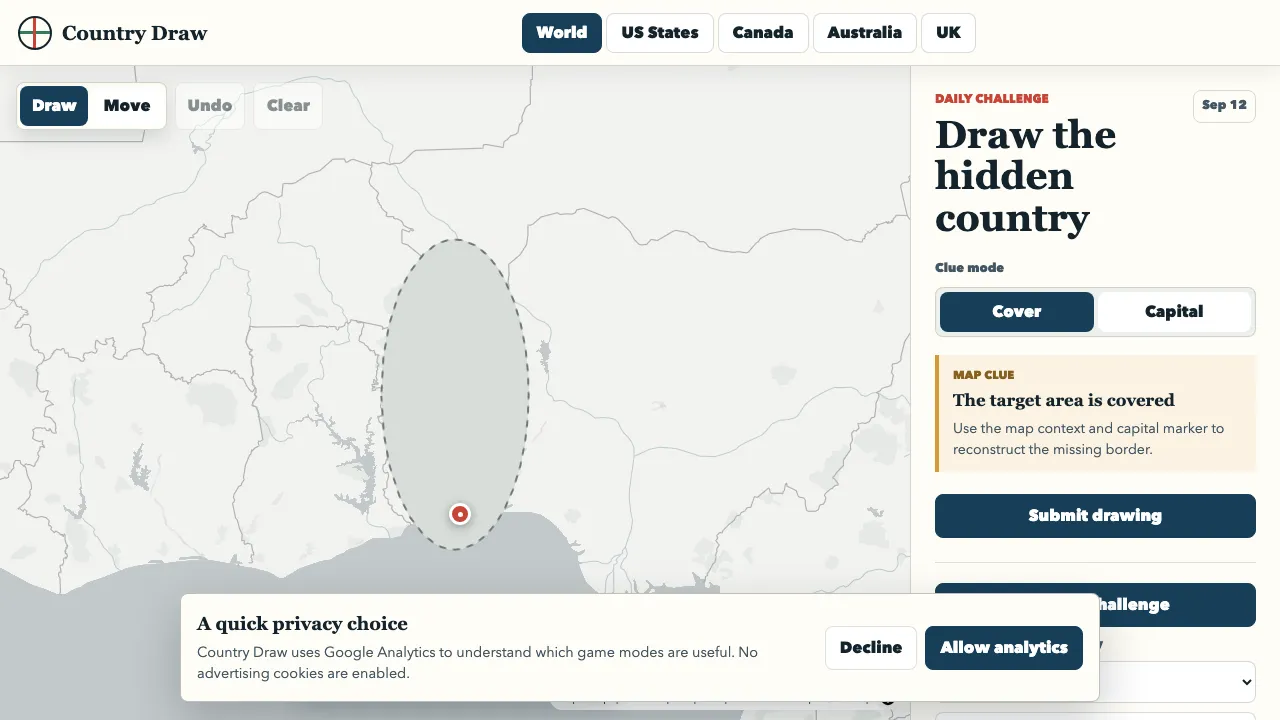Select the World game mode tab
This screenshot has height=720, width=1280.
pyautogui.click(x=562, y=32)
